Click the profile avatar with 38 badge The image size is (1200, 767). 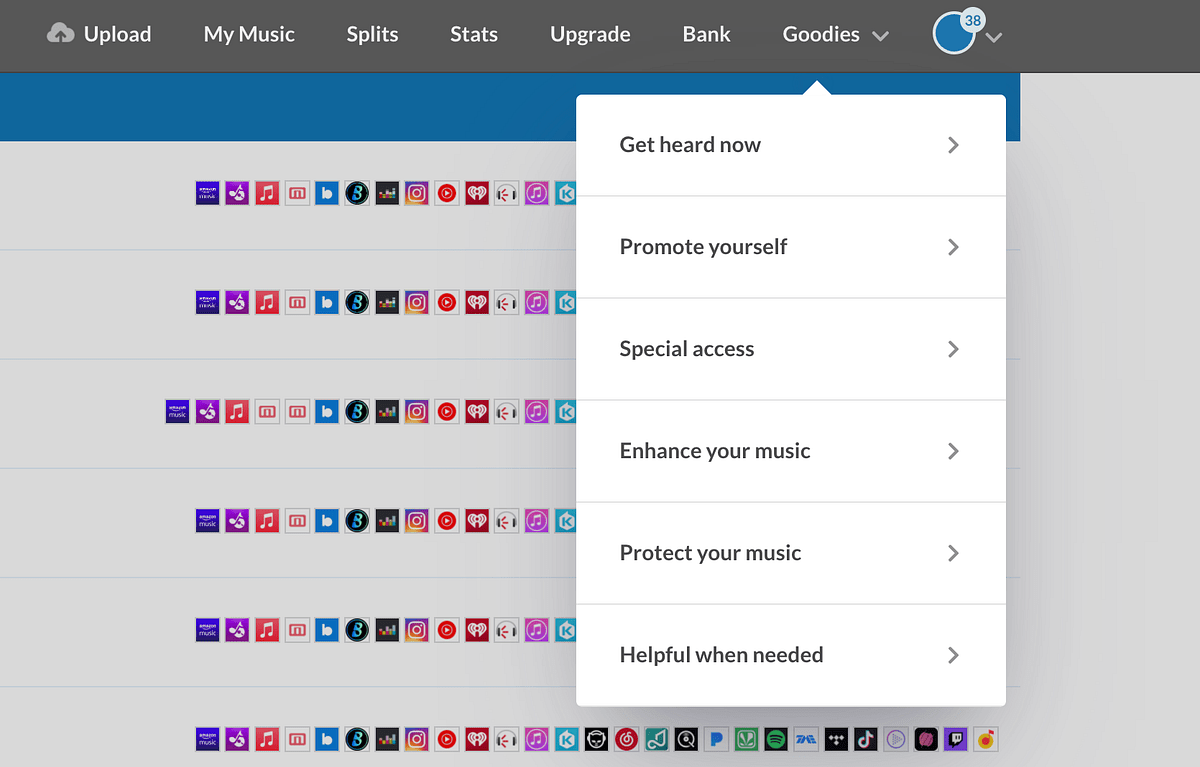pyautogui.click(x=953, y=34)
